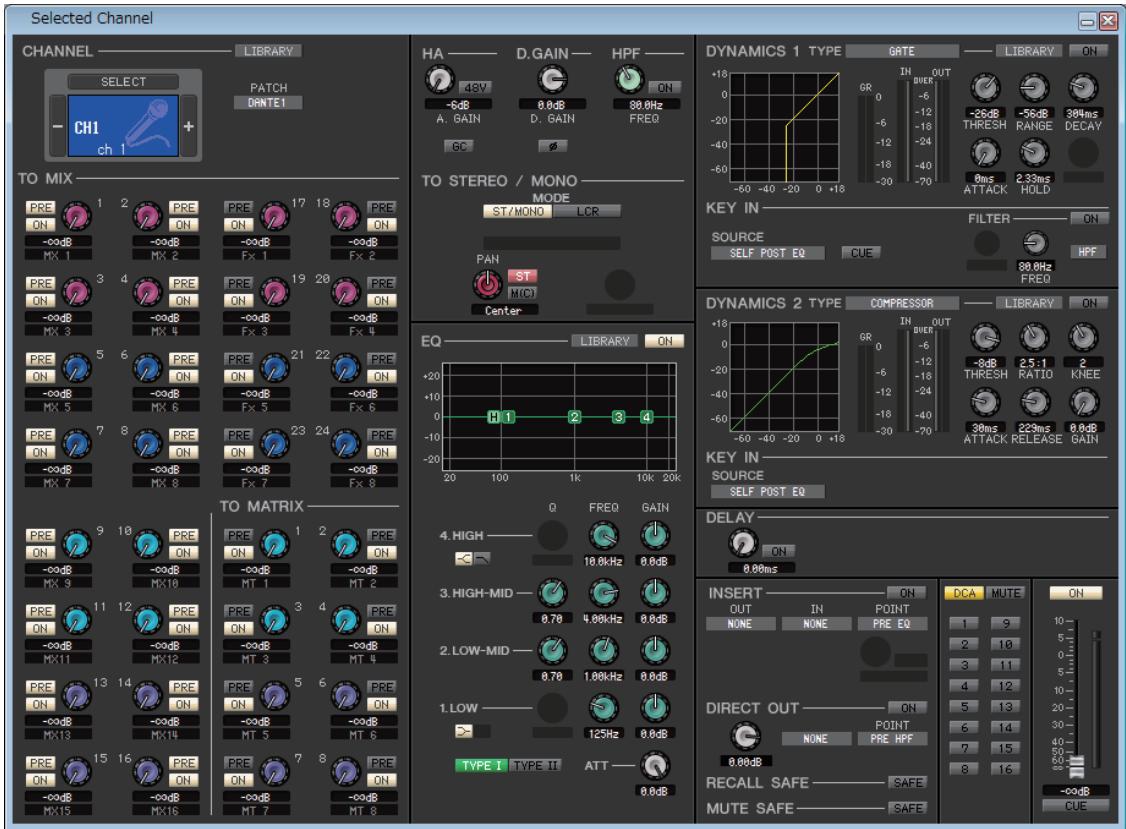Open the direct out POINT PRE HPF selector
Screen dimensions: 1126x829
point(892,738)
